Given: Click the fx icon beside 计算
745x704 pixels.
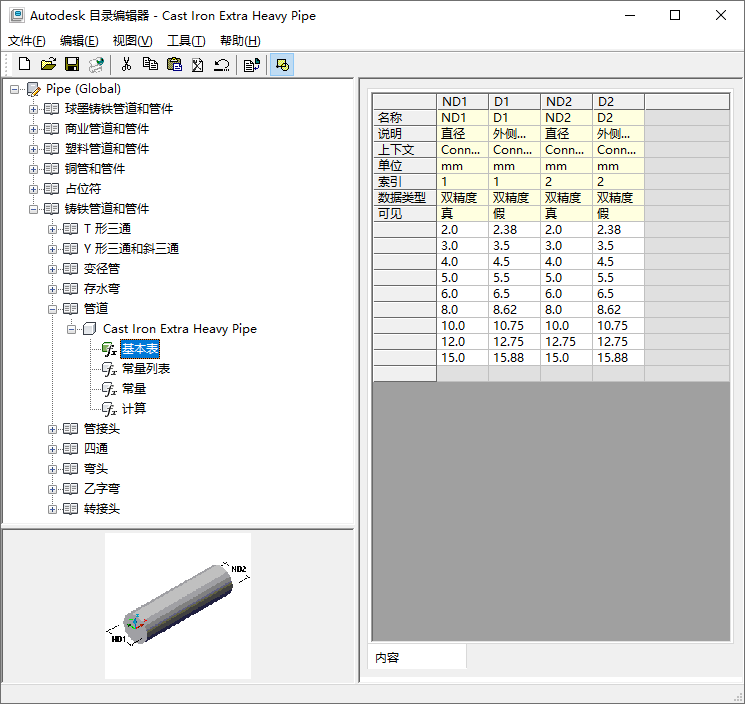Looking at the screenshot, I should point(109,409).
